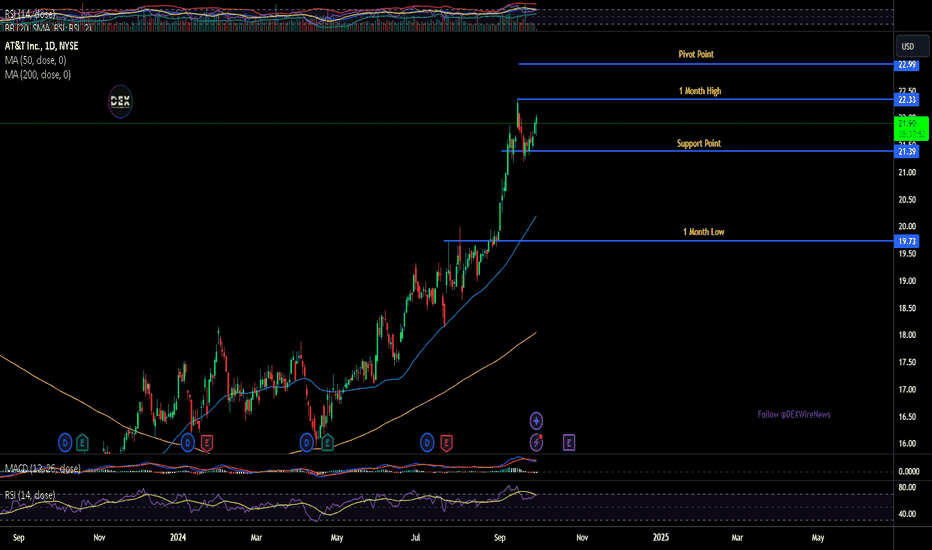
Task: Click the dividend D marker after July 2024
Action: click(427, 442)
